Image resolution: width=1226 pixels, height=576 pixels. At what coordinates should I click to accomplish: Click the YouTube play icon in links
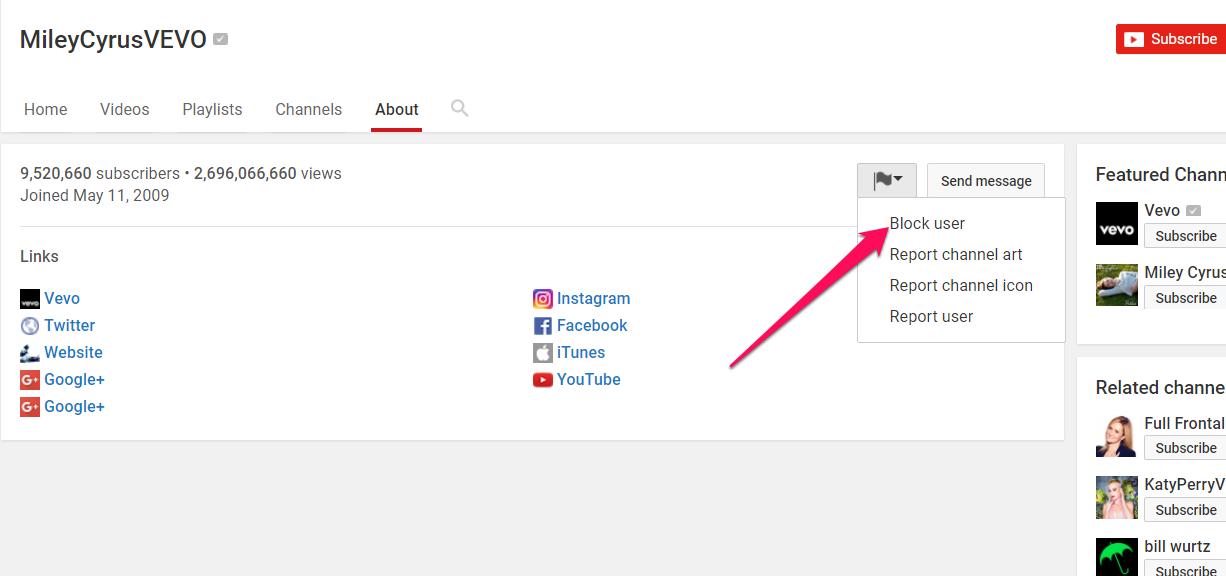(x=543, y=380)
